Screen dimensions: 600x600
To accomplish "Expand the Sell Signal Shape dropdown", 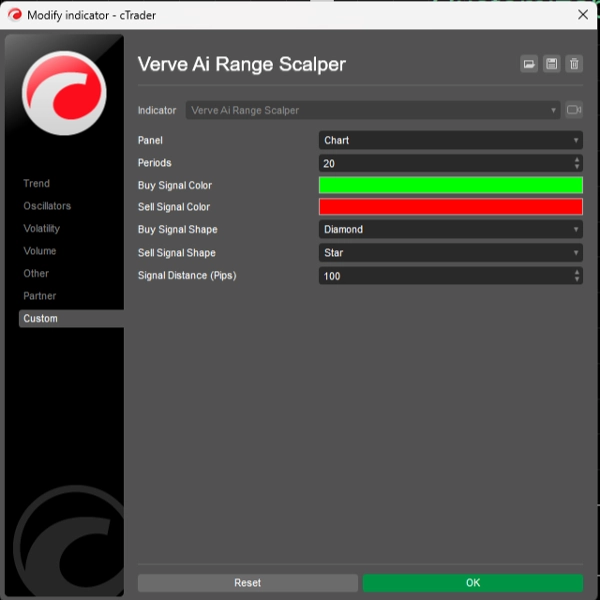I will point(451,253).
